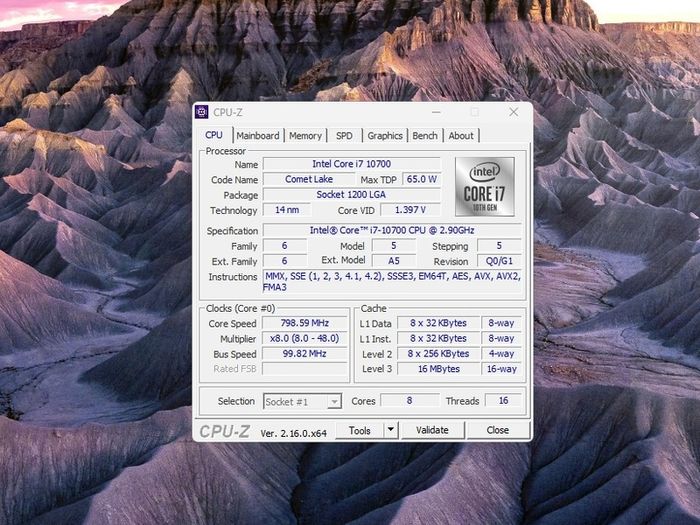Screen dimensions: 700x525
Task: Open the Socket #1 selection dropdown
Action: click(302, 401)
